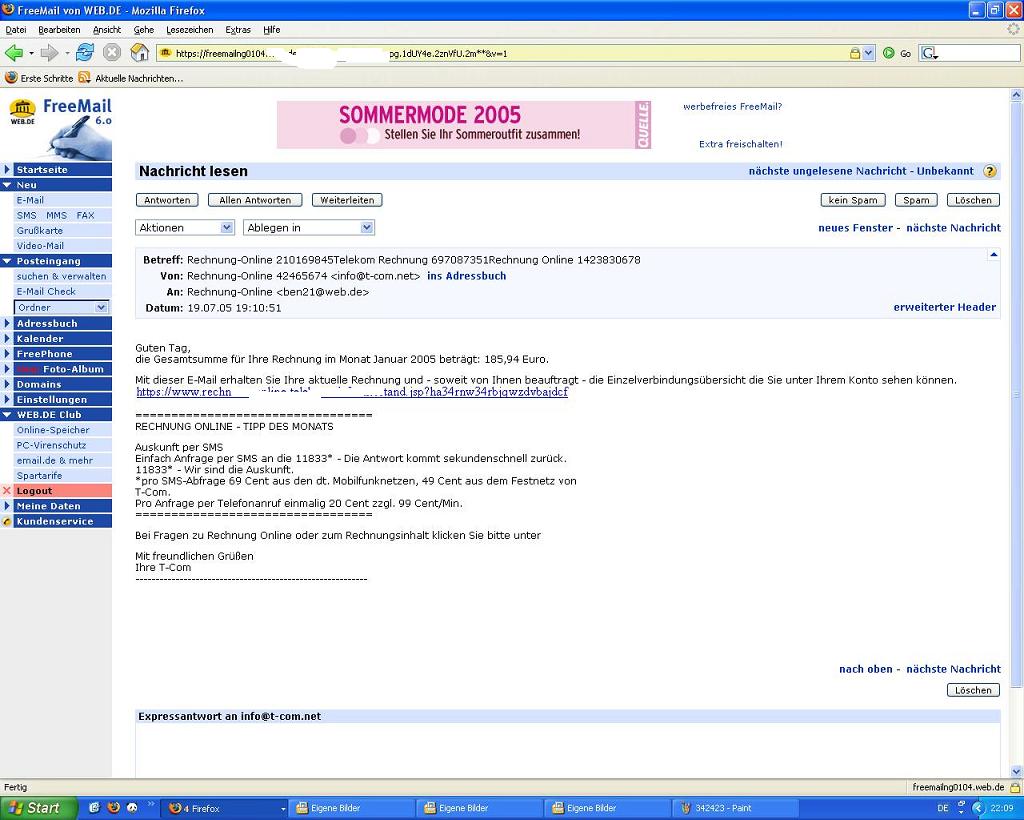Image resolution: width=1024 pixels, height=820 pixels.
Task: Click the Google search input field
Action: (980, 54)
